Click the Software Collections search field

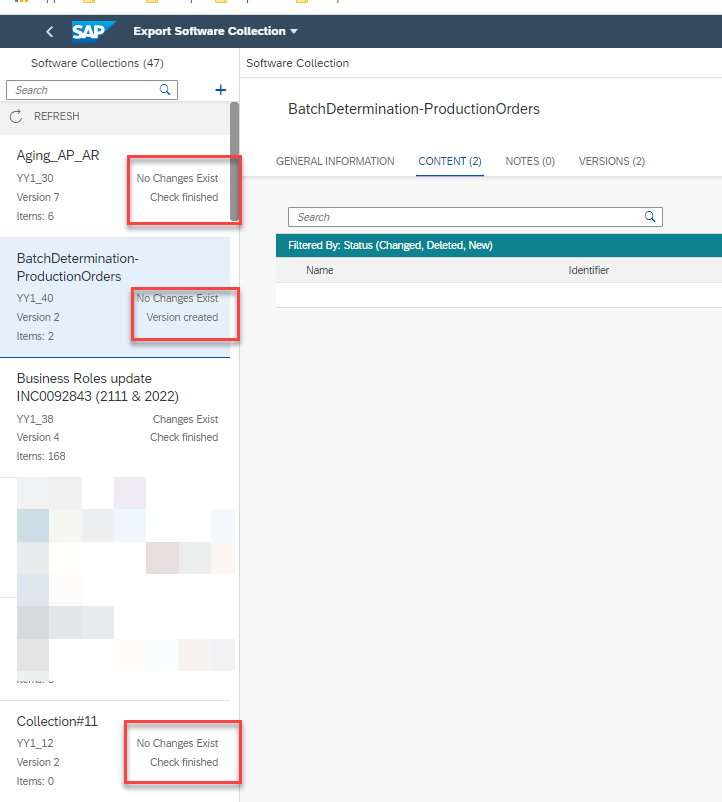coord(92,90)
